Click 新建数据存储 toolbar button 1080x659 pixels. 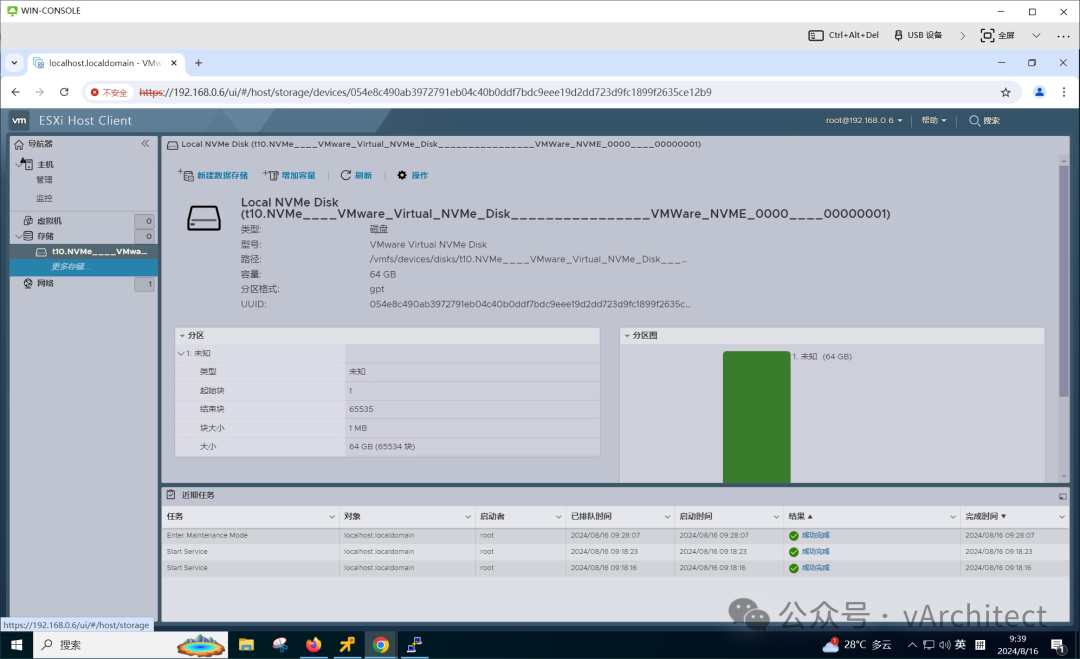(213, 176)
